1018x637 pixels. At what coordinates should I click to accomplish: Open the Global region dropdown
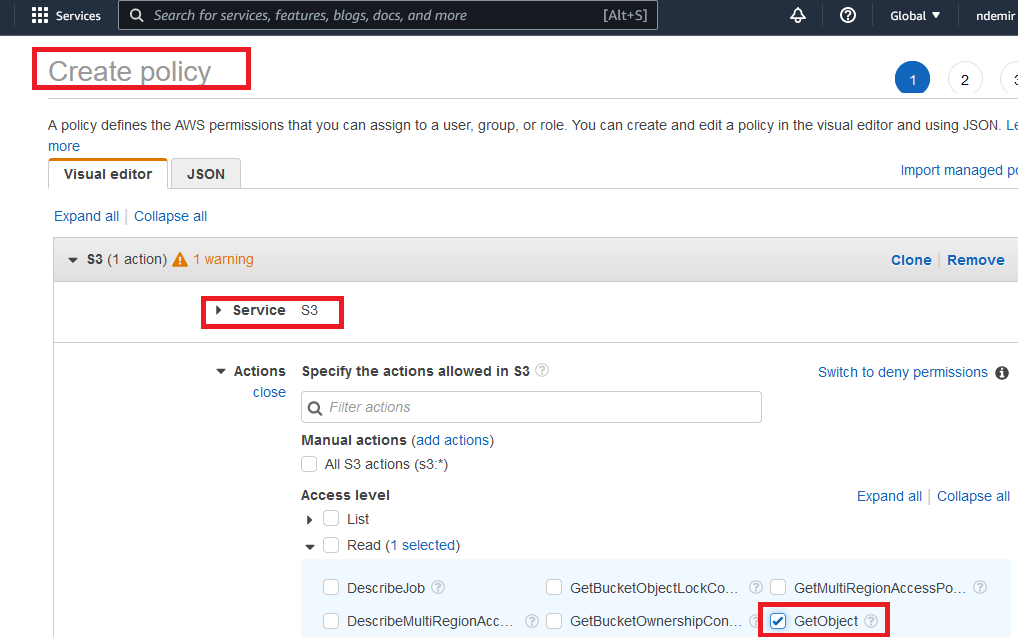[915, 16]
